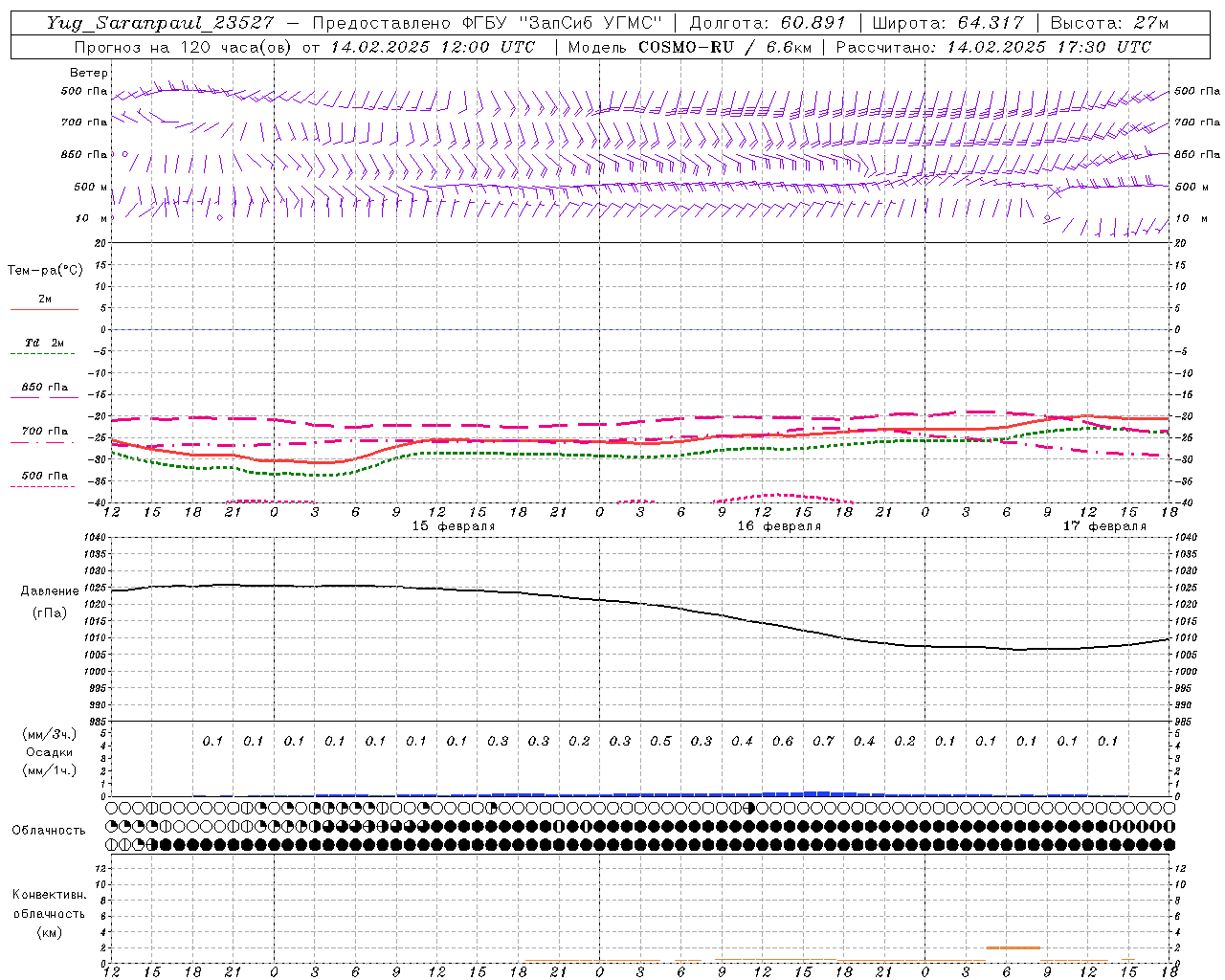1225x980 pixels.
Task: Select the (км) convective cloud unit label
Action: [49, 932]
